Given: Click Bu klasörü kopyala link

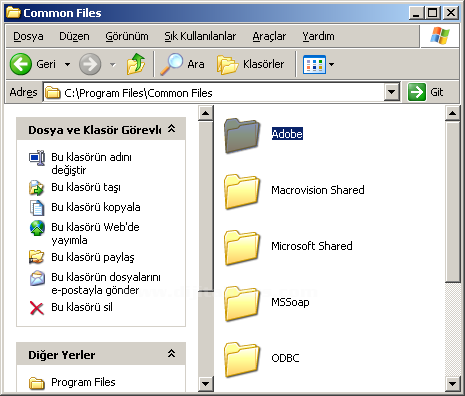Looking at the screenshot, I should [x=96, y=207].
